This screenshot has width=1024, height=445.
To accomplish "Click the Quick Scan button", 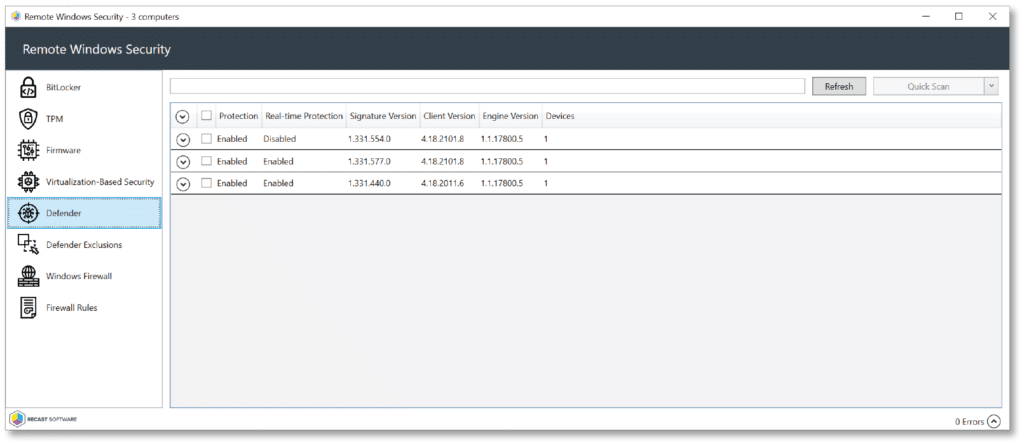I will point(929,86).
